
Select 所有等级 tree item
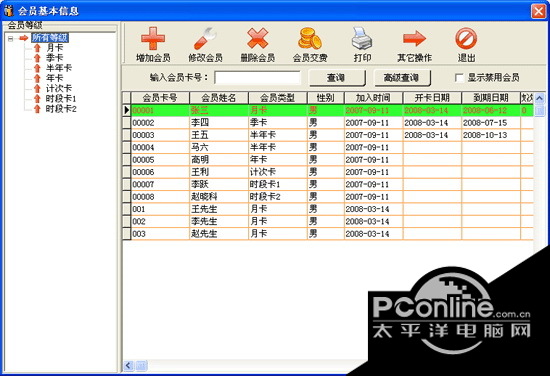pyautogui.click(x=50, y=38)
